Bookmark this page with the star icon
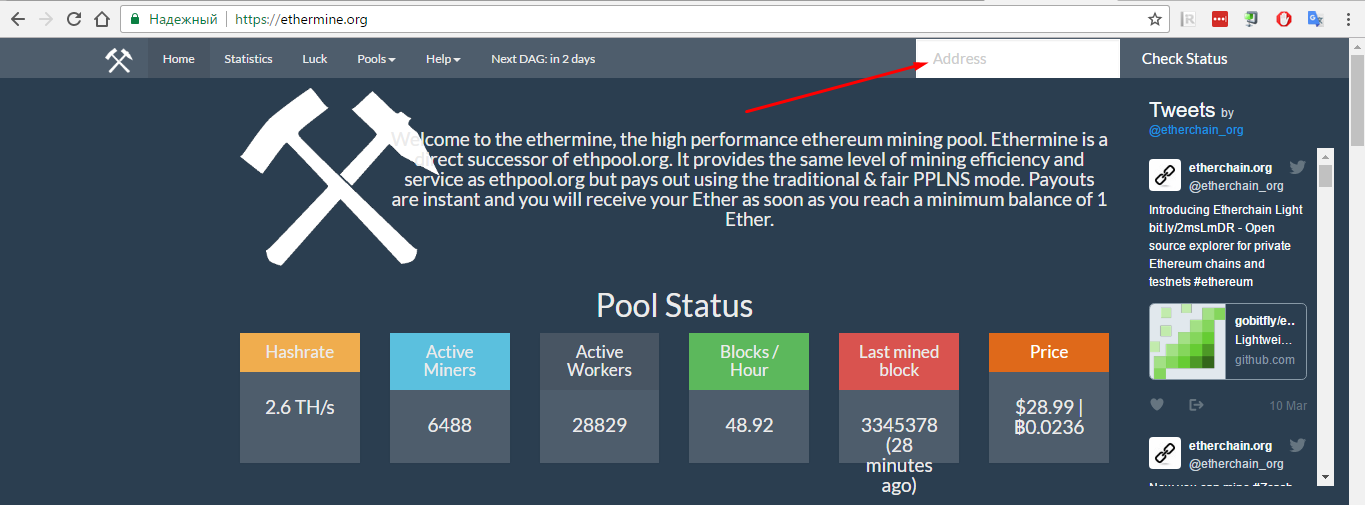The image size is (1365, 505). (x=1154, y=19)
